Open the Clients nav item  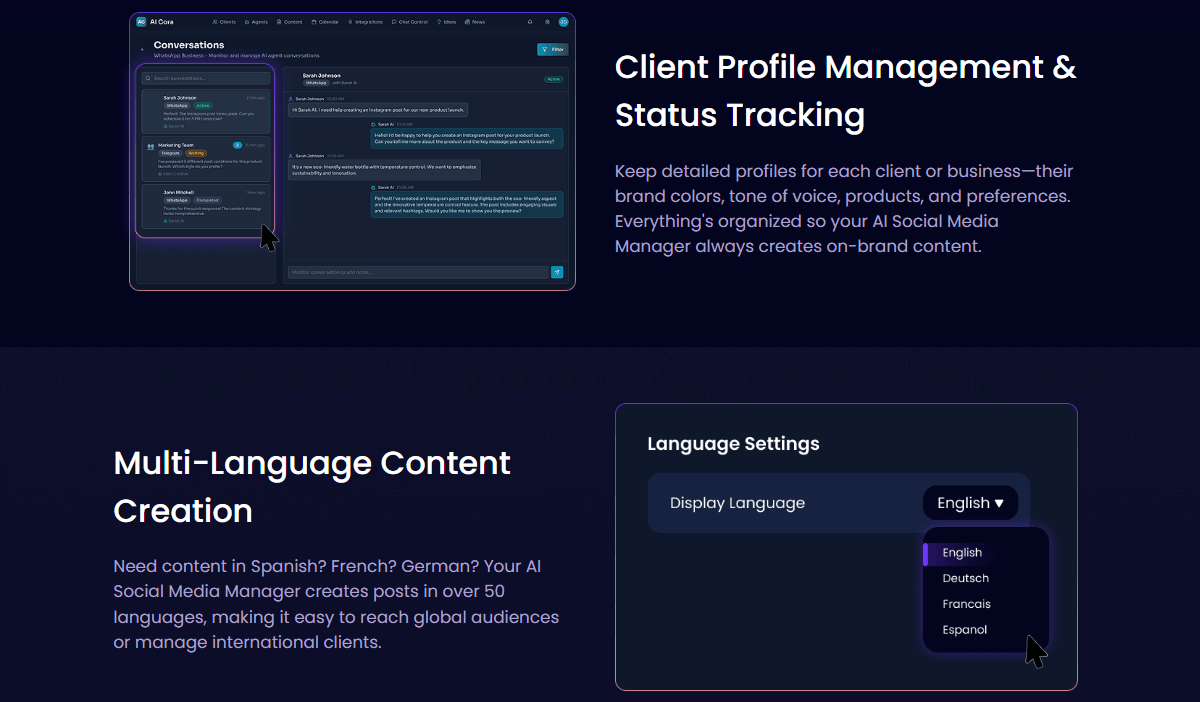click(x=224, y=21)
